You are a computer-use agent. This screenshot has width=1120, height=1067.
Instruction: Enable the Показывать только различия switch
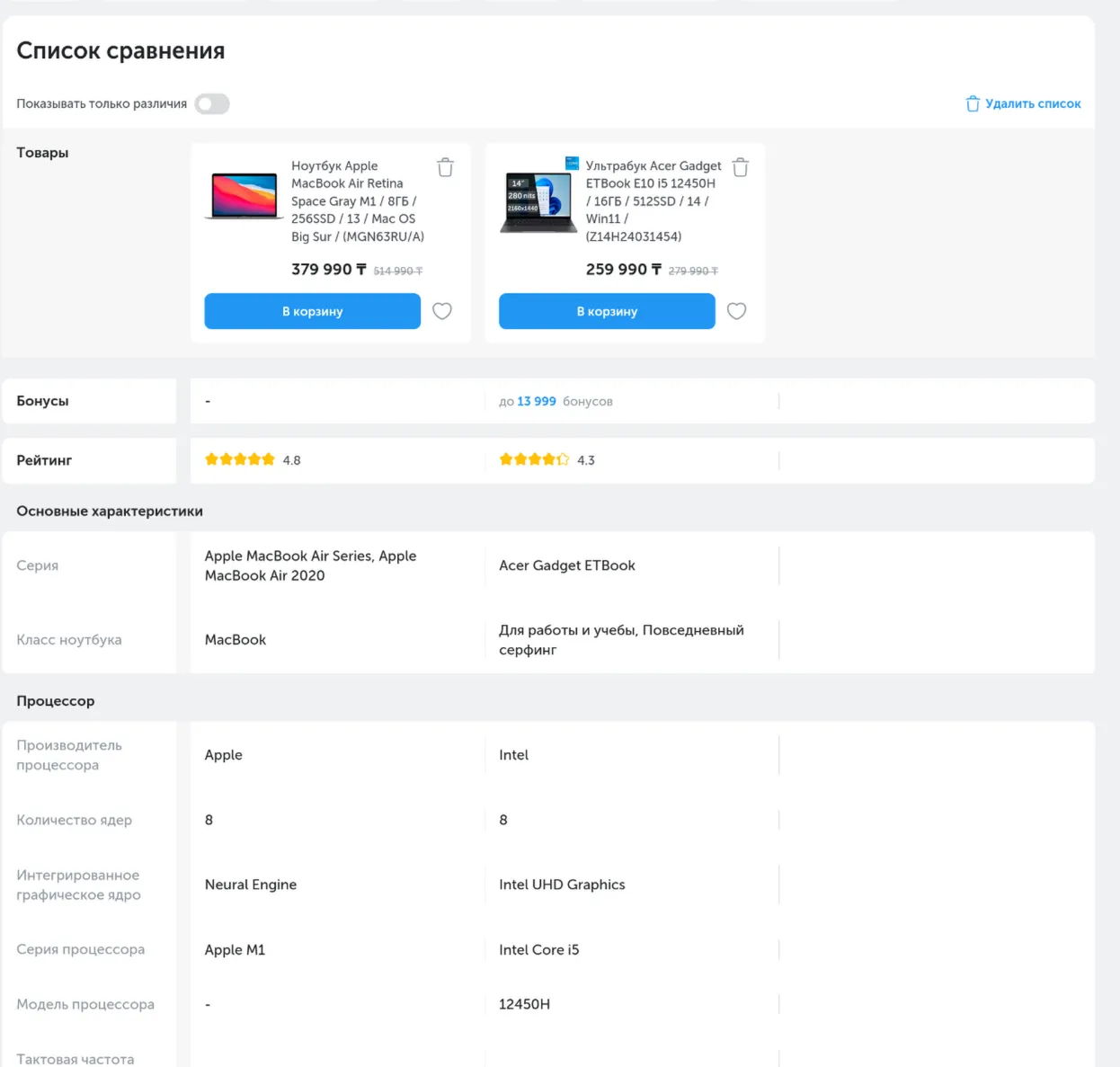click(211, 103)
